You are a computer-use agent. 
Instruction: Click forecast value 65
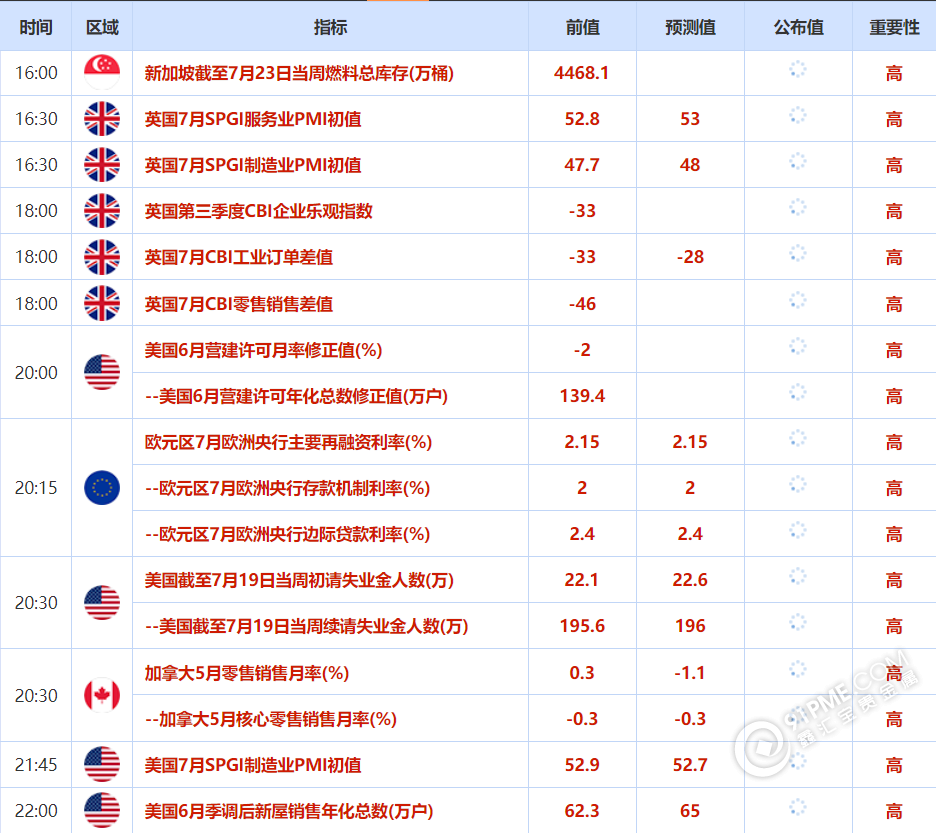tap(690, 811)
